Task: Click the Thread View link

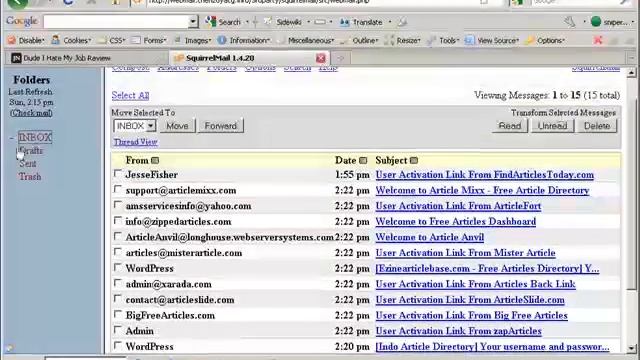Action: [x=136, y=142]
